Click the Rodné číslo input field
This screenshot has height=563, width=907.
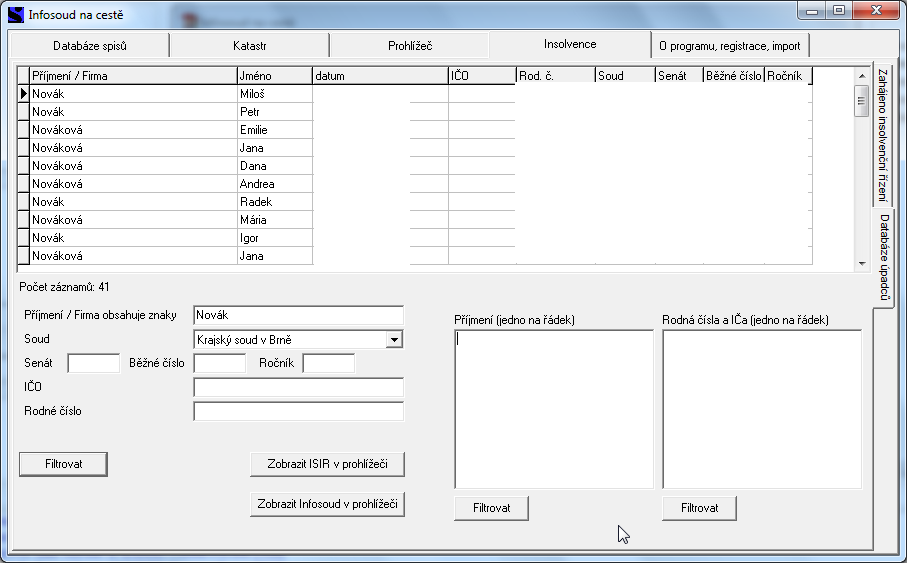click(298, 411)
